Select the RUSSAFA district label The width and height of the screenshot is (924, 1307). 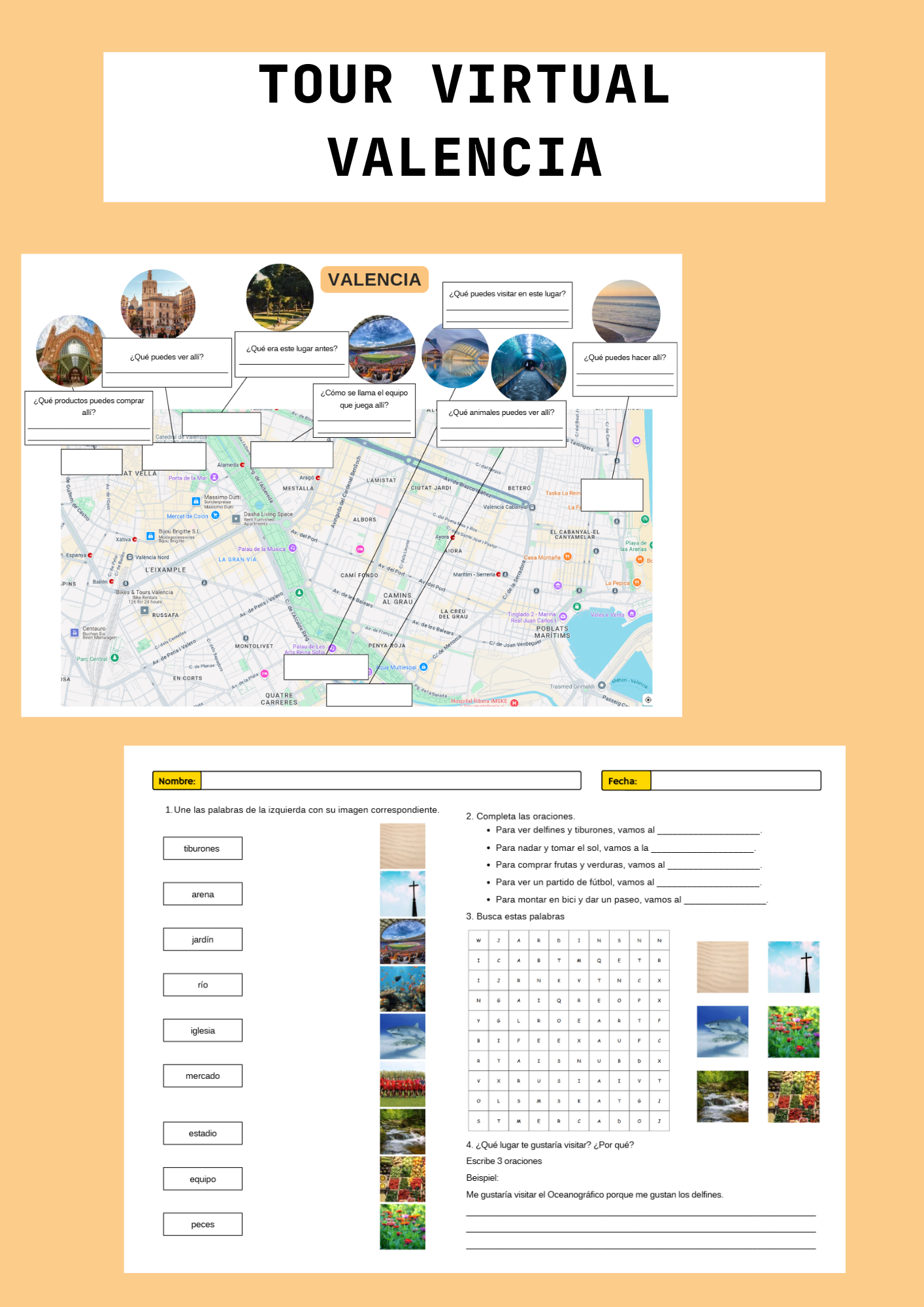[165, 615]
